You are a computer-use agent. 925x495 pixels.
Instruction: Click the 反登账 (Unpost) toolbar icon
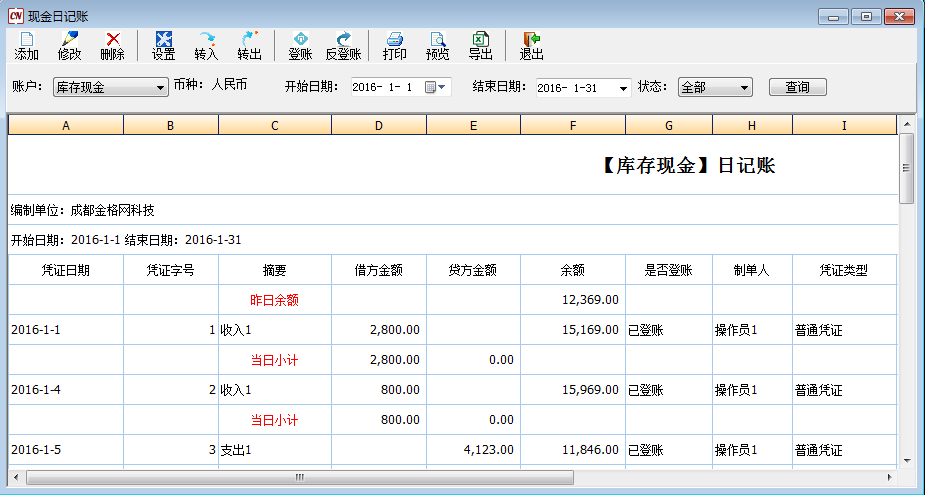click(x=343, y=45)
